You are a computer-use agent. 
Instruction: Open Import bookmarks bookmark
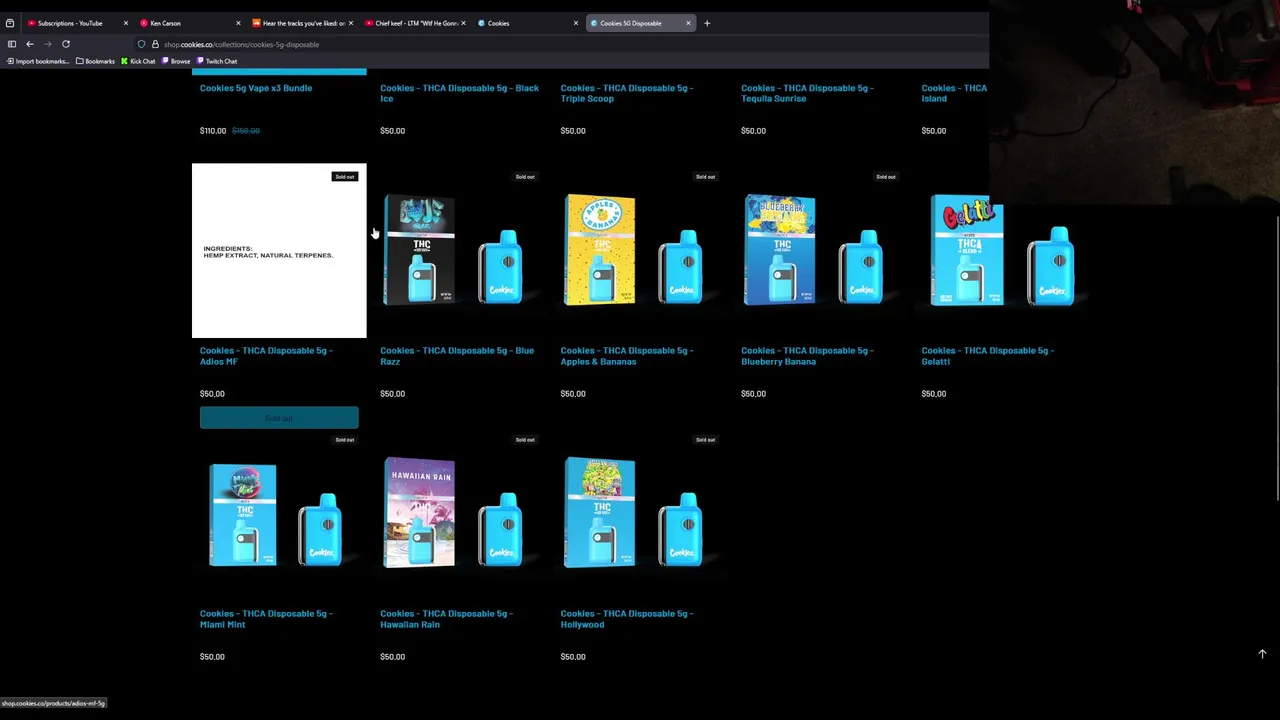(x=38, y=61)
